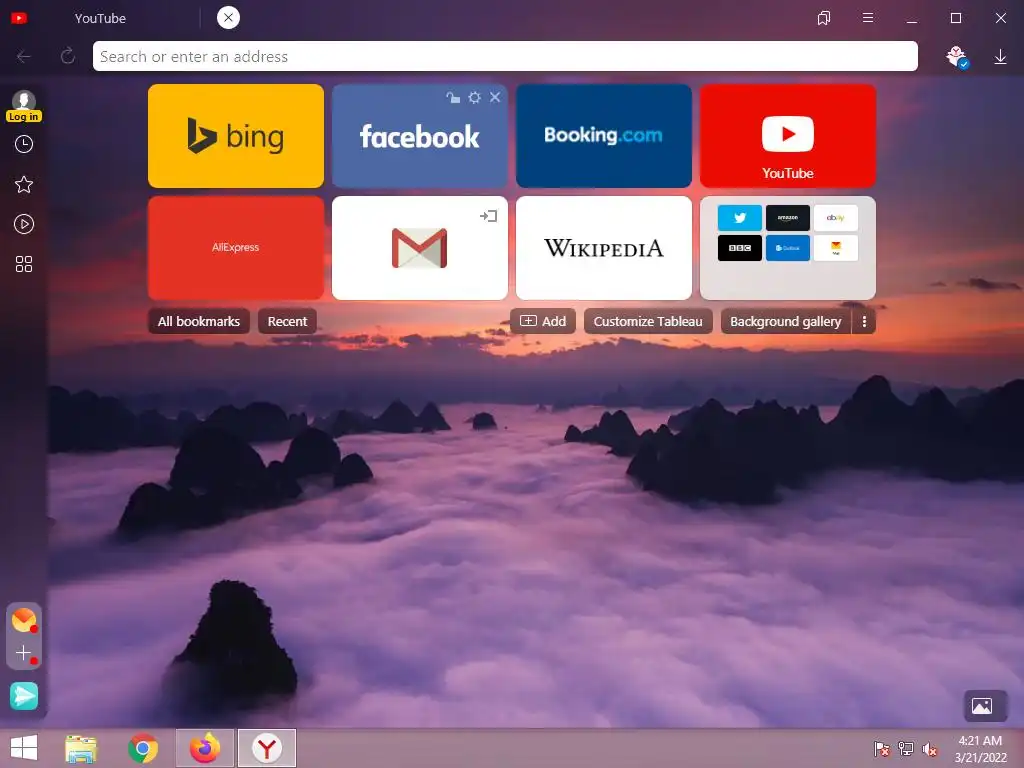Open the Protect security shield icon
Viewport: 1024px width, 768px height.
(x=957, y=57)
